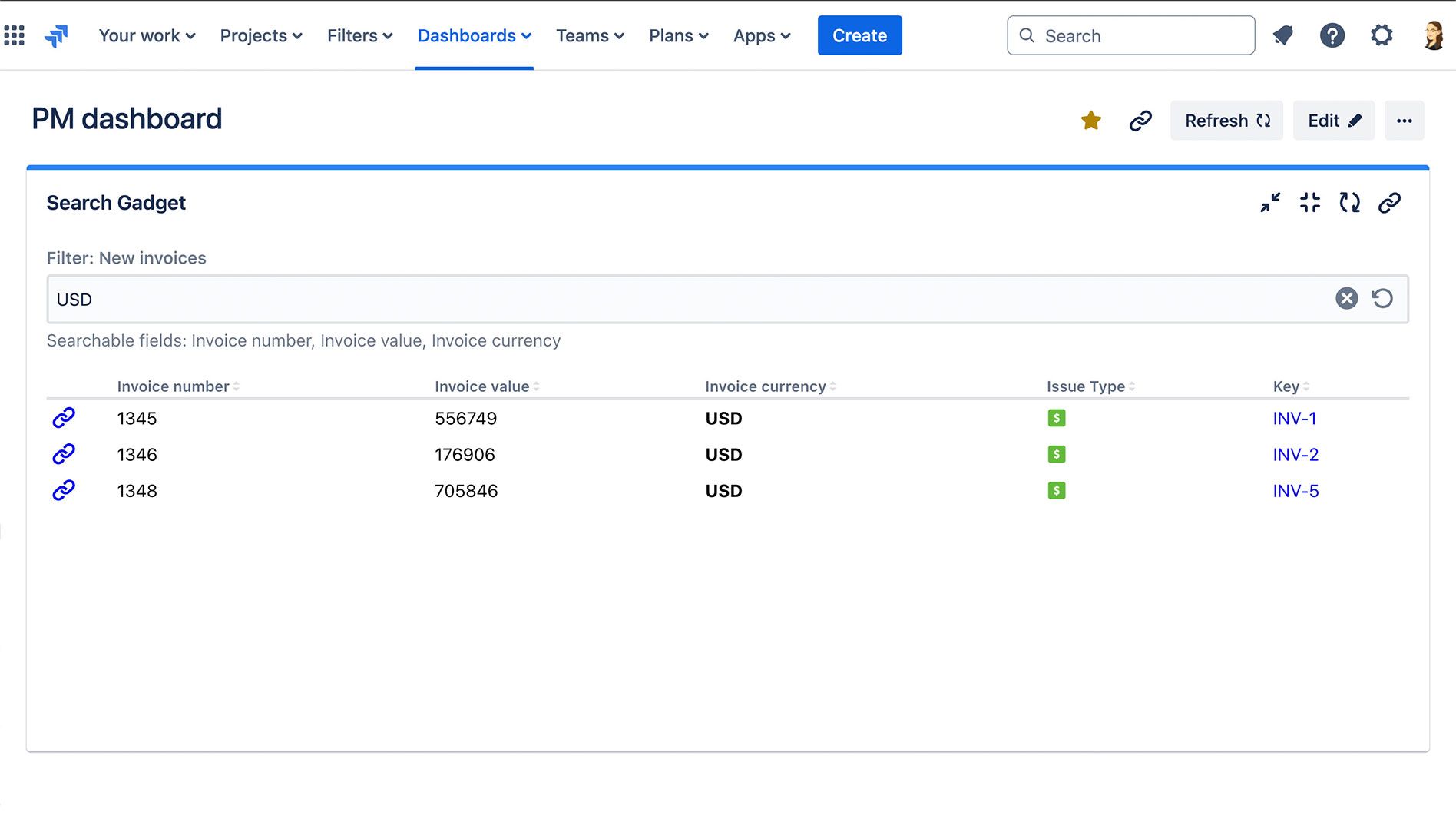The width and height of the screenshot is (1456, 819).
Task: Open the Teams menu
Action: (x=590, y=36)
